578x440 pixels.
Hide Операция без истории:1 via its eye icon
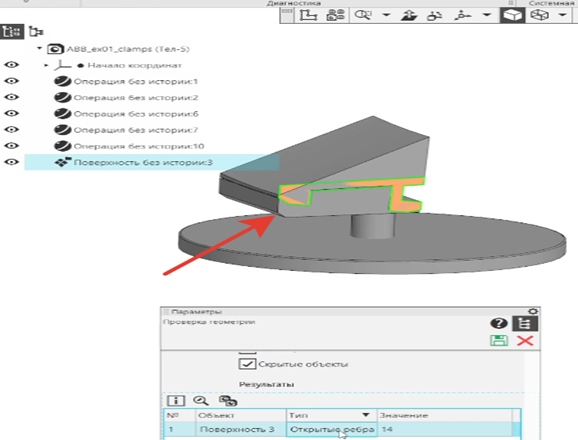click(x=11, y=81)
